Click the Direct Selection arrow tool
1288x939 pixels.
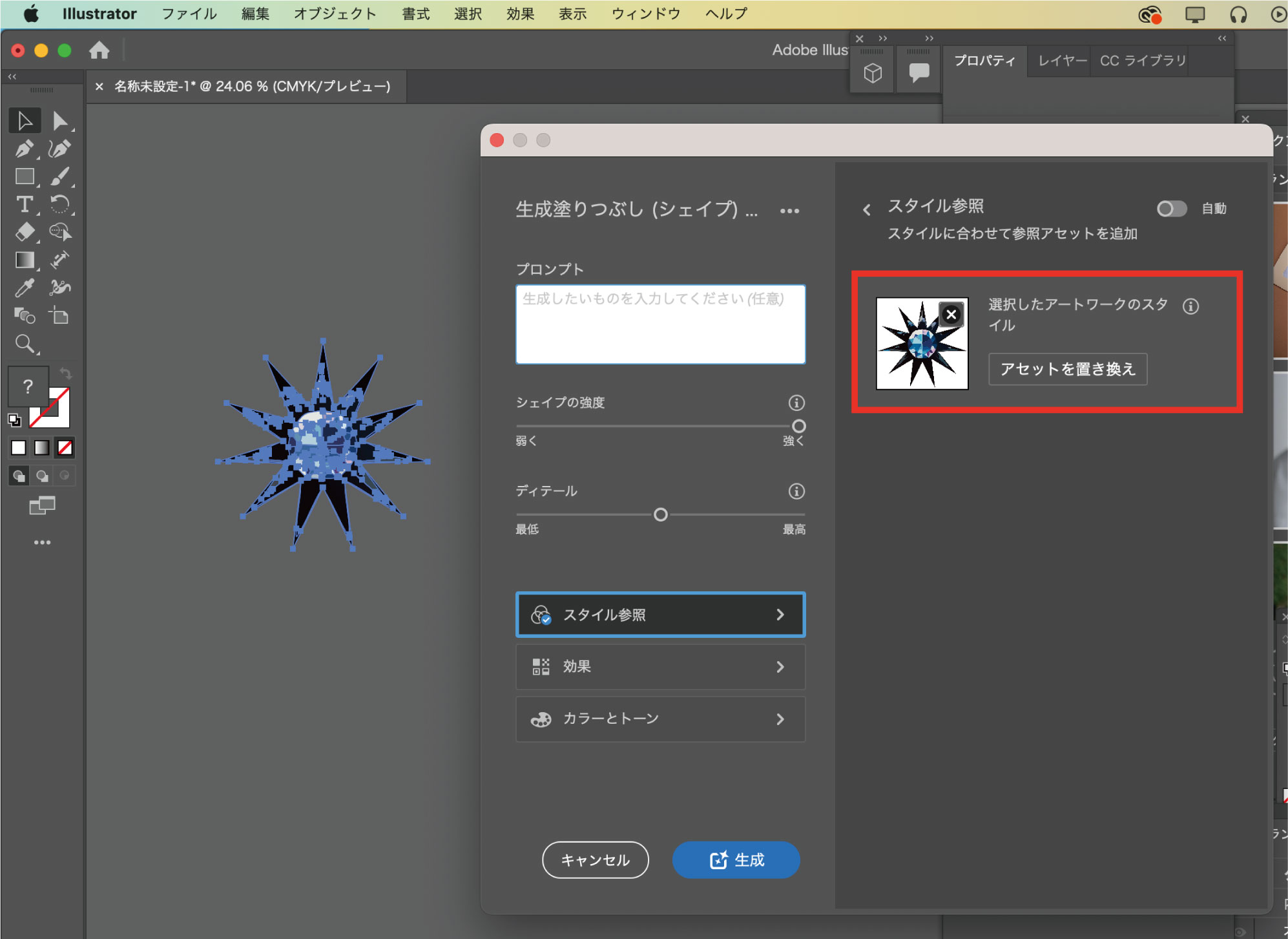click(x=59, y=121)
